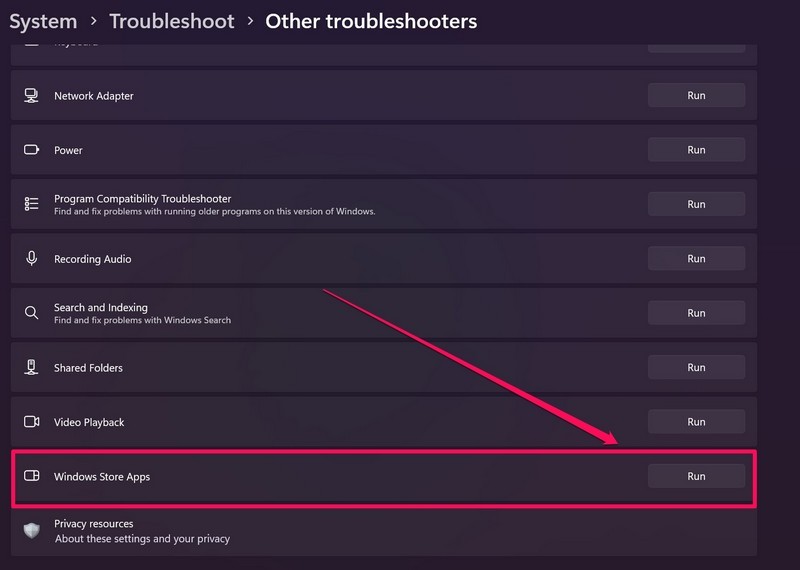The height and width of the screenshot is (570, 800).
Task: Run the Program Compatibility Troubleshooter
Action: [x=696, y=204]
